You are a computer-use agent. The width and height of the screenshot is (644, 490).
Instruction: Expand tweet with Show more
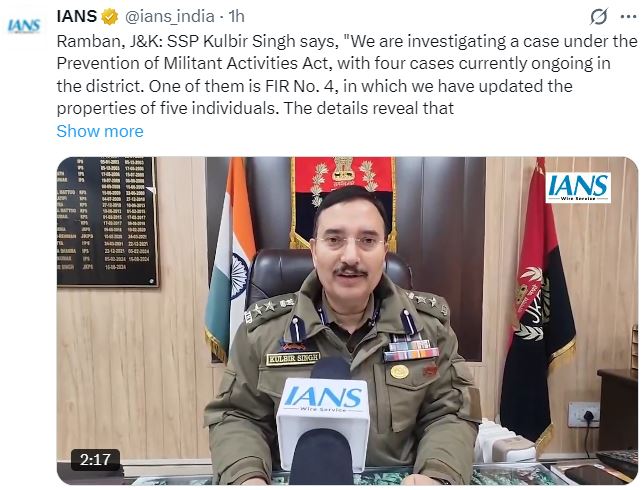[100, 131]
